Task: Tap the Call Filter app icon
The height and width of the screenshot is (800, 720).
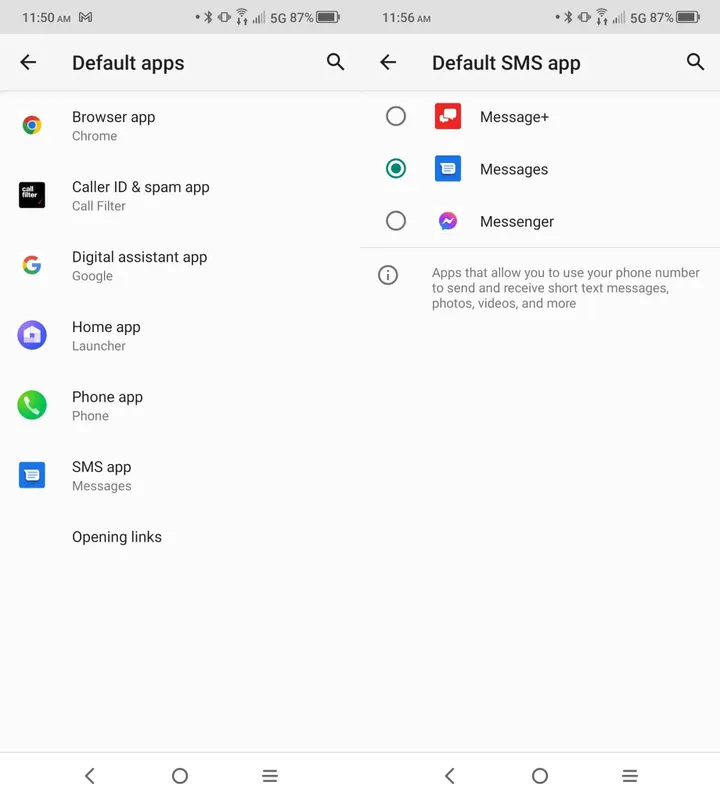Action: click(x=32, y=195)
